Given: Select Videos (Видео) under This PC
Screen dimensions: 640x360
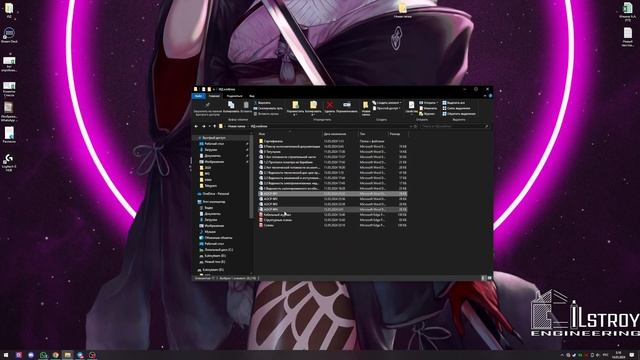Looking at the screenshot, I should [x=207, y=208].
